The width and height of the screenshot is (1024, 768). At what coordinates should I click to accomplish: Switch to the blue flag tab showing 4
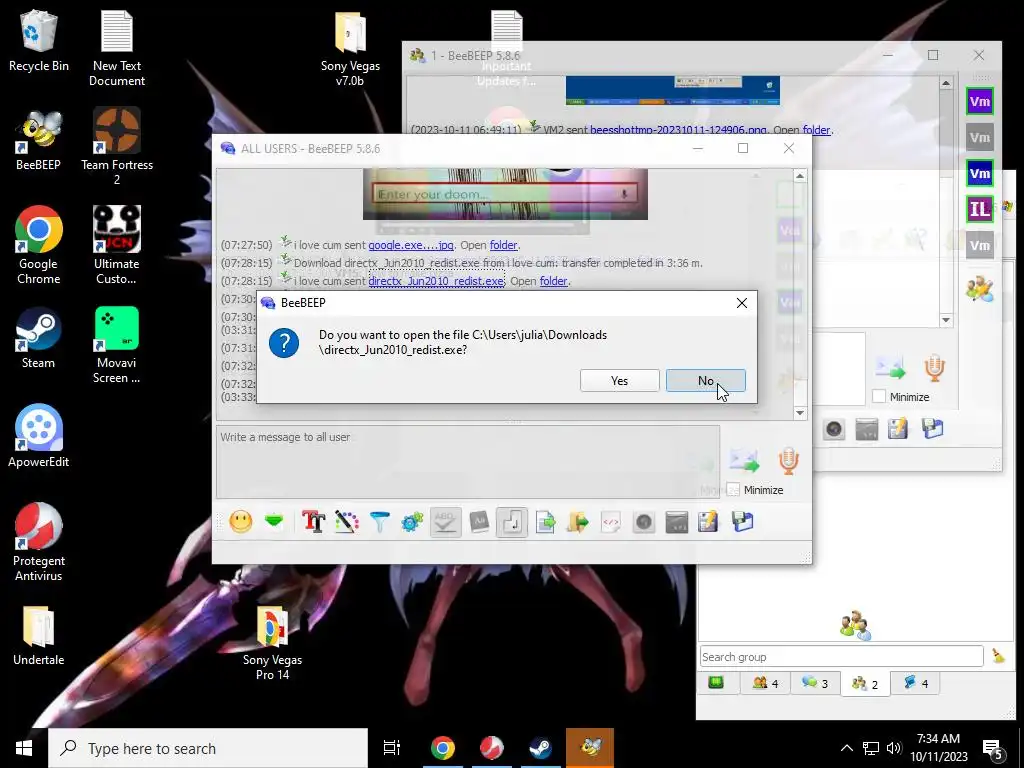[916, 683]
